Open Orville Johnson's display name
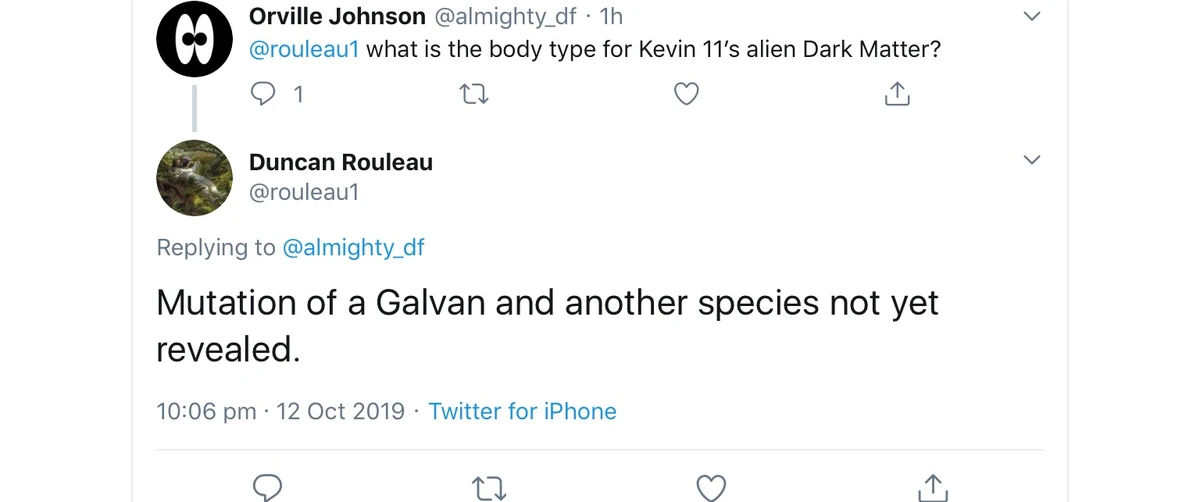 coord(337,17)
